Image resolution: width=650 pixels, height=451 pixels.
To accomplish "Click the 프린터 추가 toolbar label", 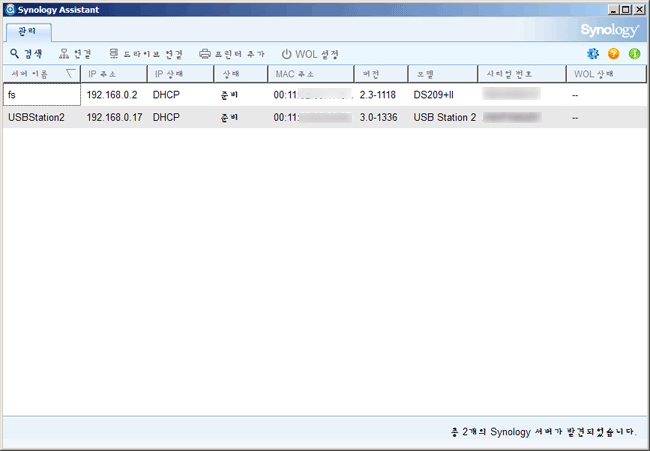I will pyautogui.click(x=239, y=54).
